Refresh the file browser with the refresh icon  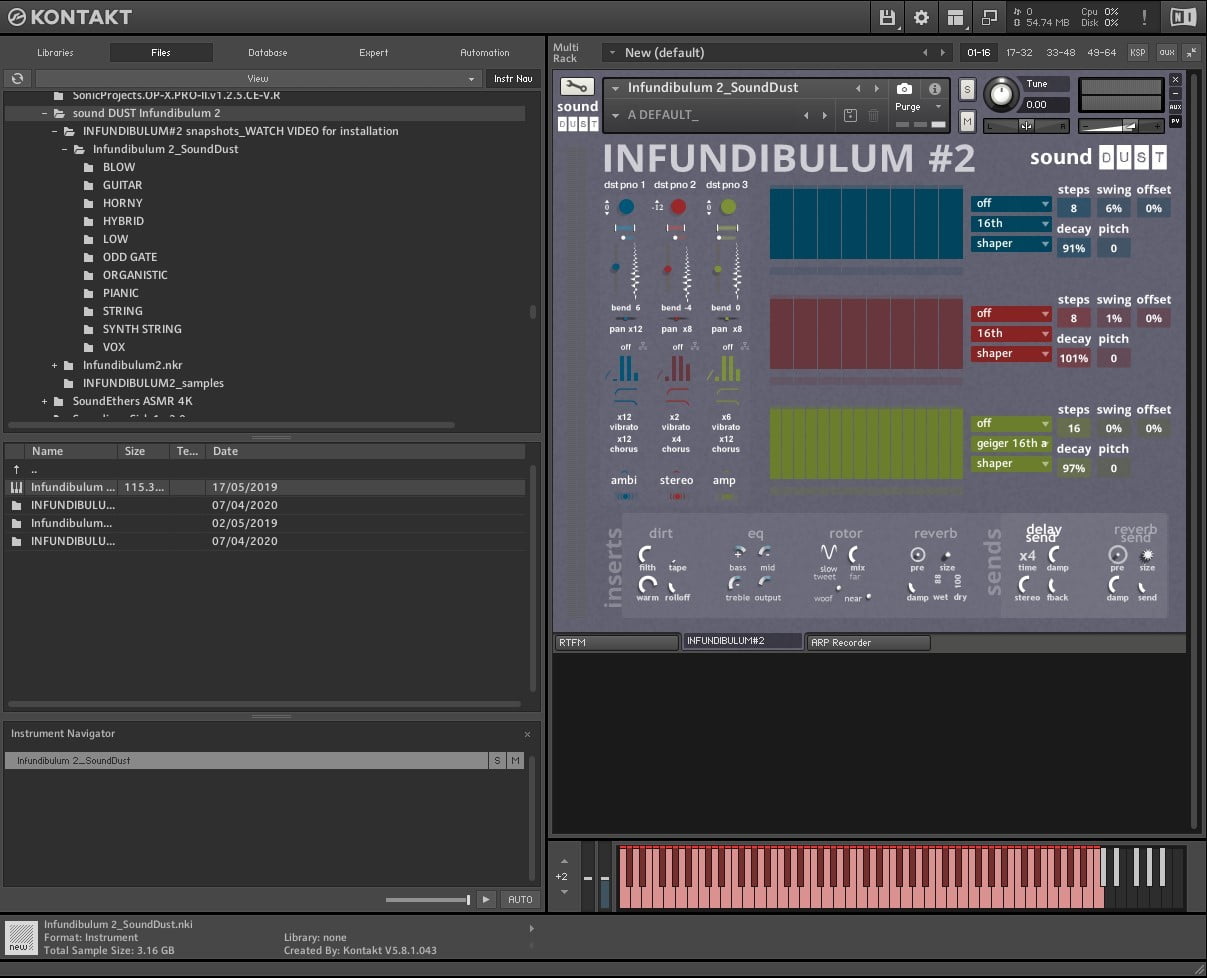coord(17,78)
